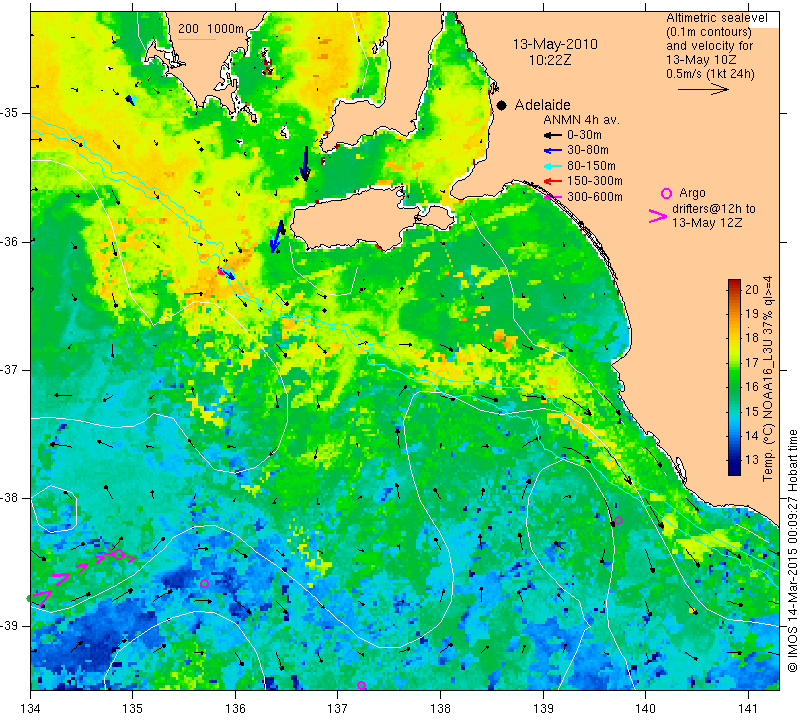
Task: Select the magenta 300-600m legend arrow
Action: pyautogui.click(x=553, y=197)
